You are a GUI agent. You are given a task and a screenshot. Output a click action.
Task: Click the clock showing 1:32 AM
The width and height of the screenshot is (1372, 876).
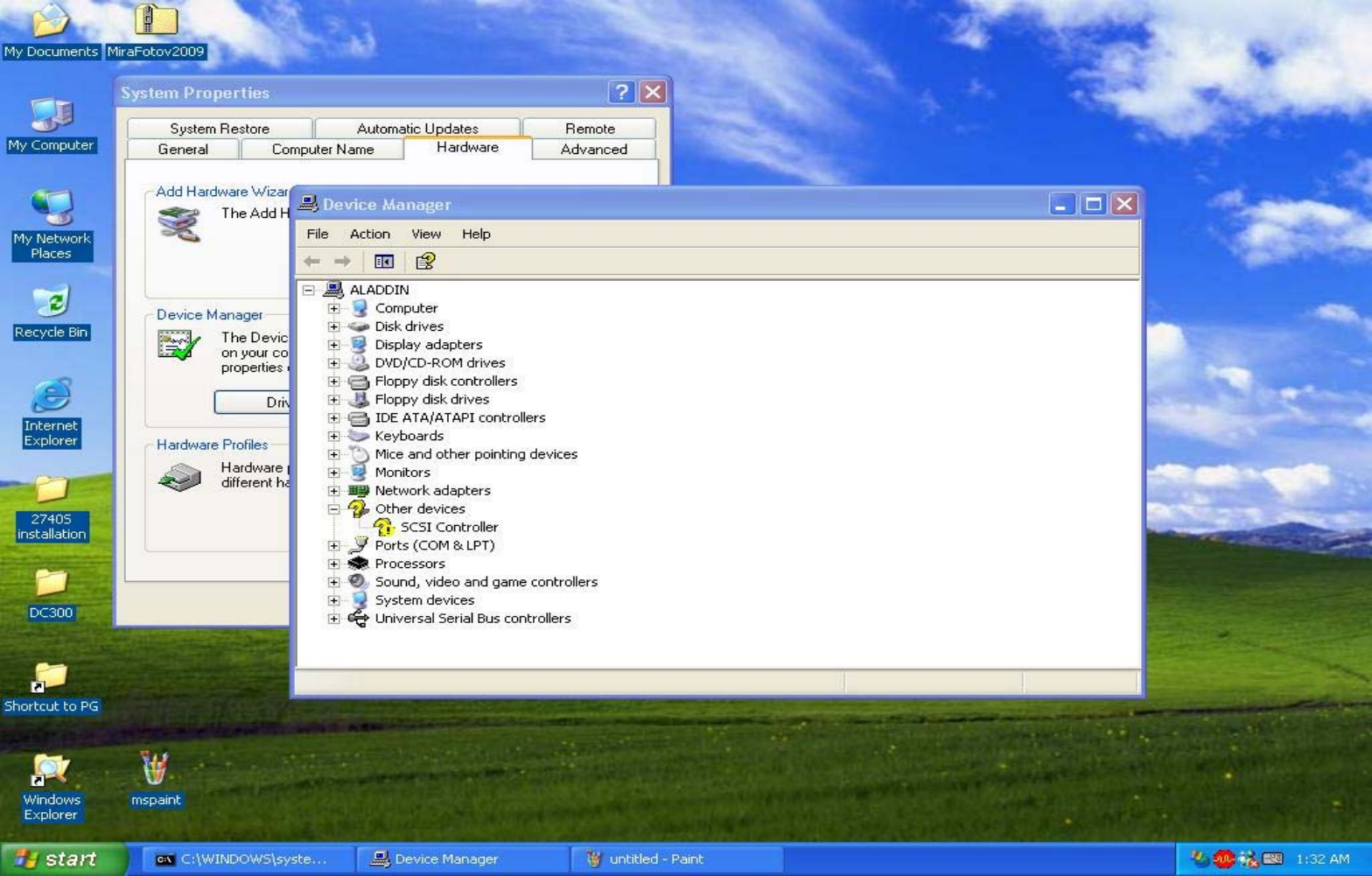pyautogui.click(x=1322, y=859)
